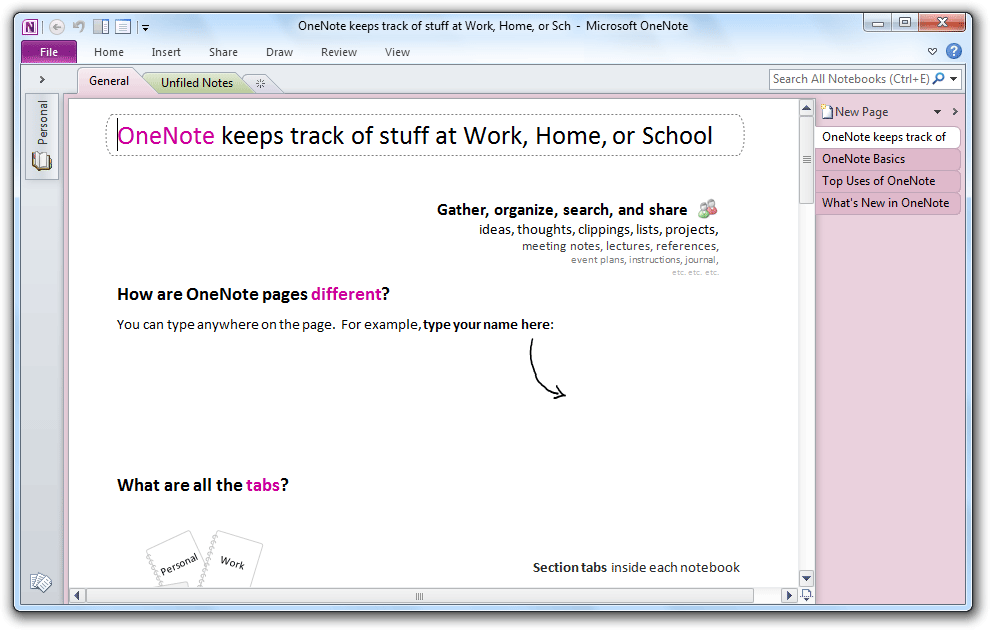Click 'meeting notes, lectures, references,' line
This screenshot has height=631, width=991.
point(620,246)
